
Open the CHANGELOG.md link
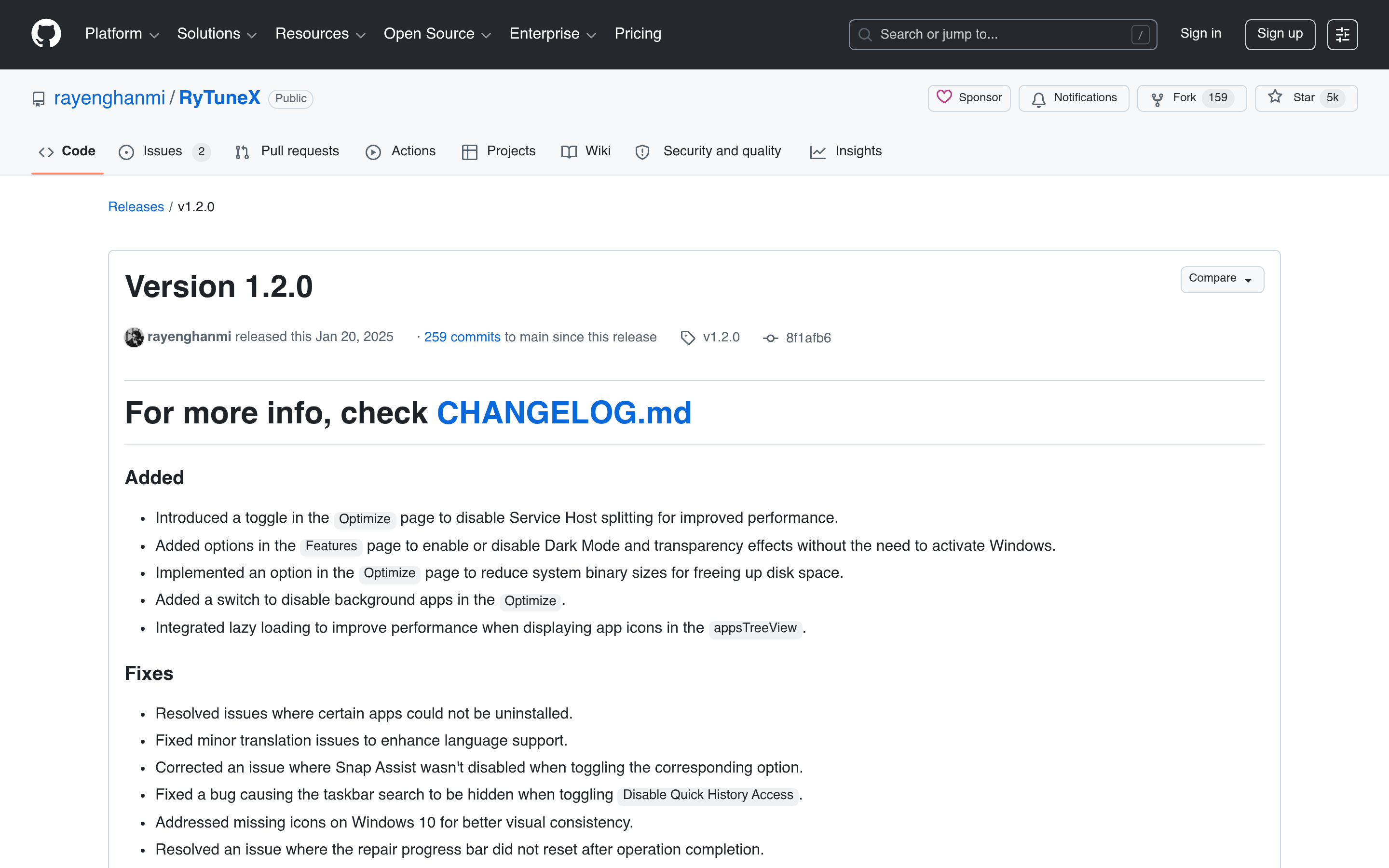tap(564, 413)
